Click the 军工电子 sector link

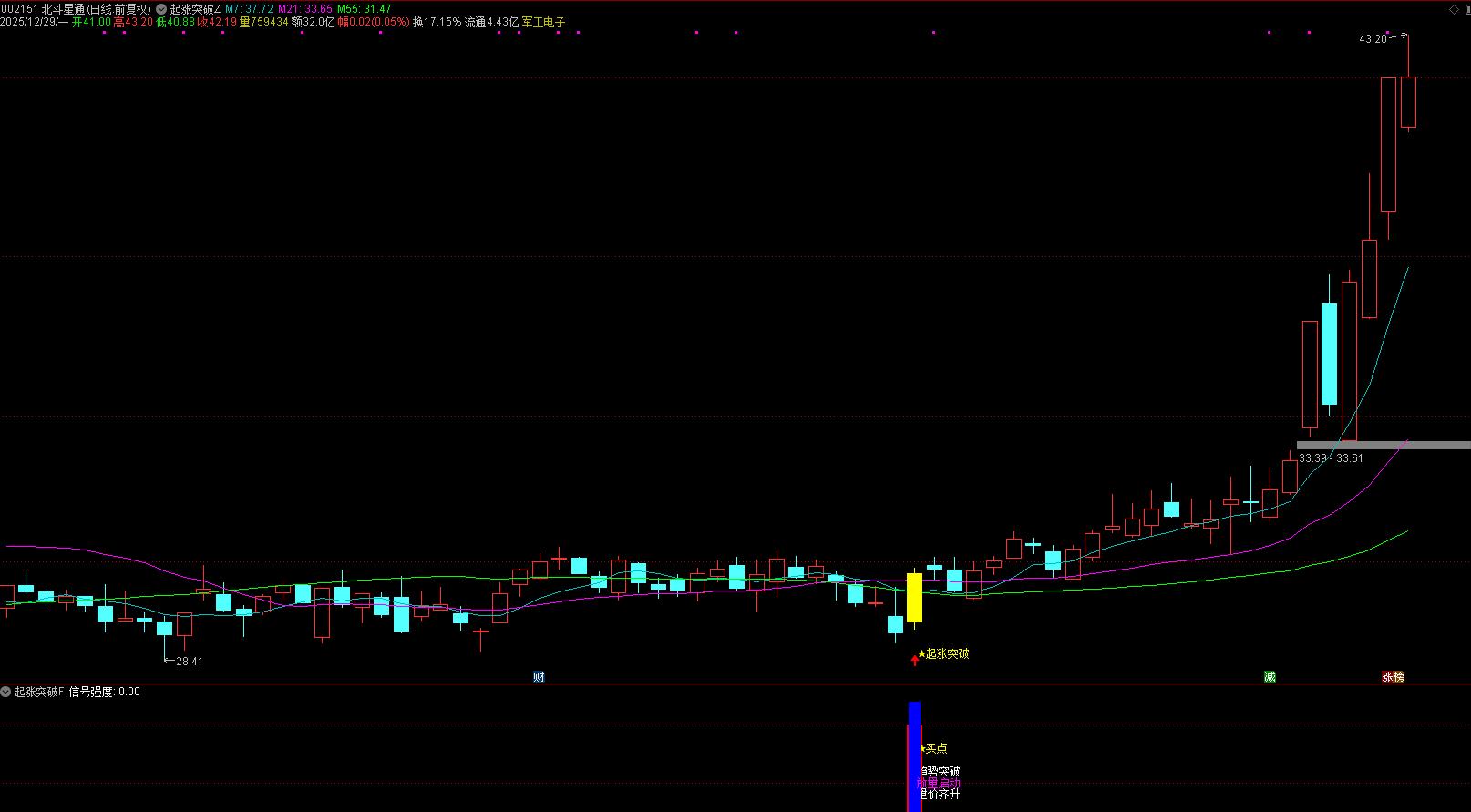[543, 22]
